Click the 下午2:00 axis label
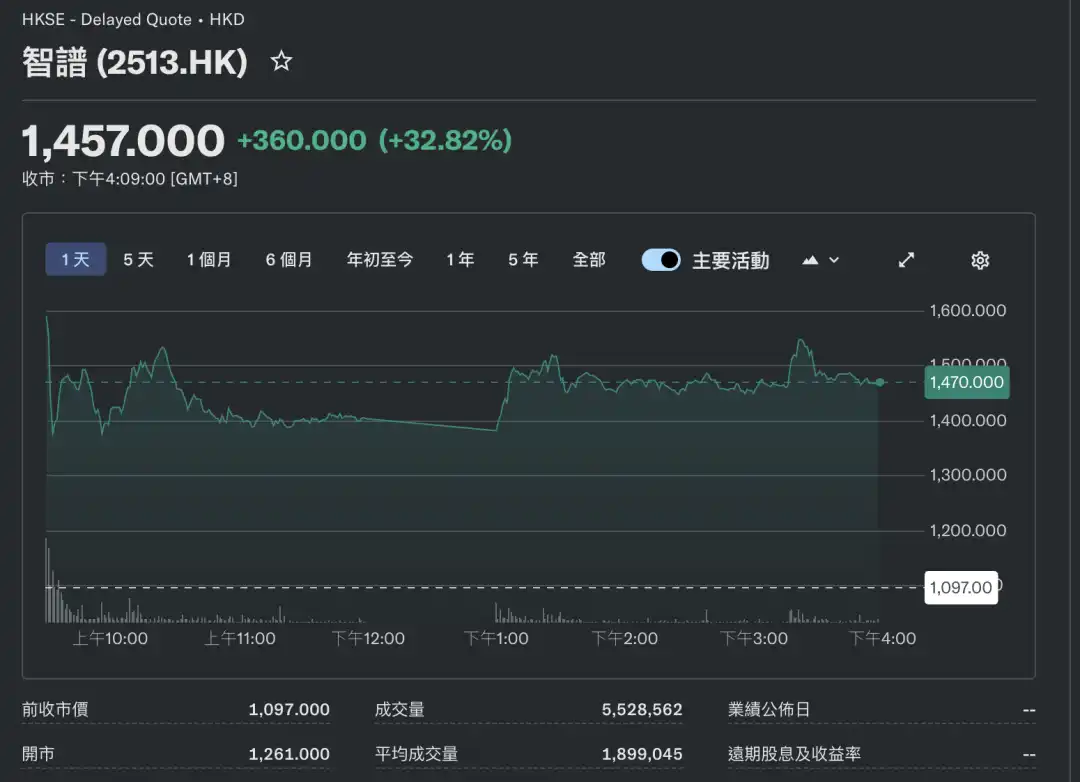This screenshot has height=782, width=1080. click(x=625, y=639)
